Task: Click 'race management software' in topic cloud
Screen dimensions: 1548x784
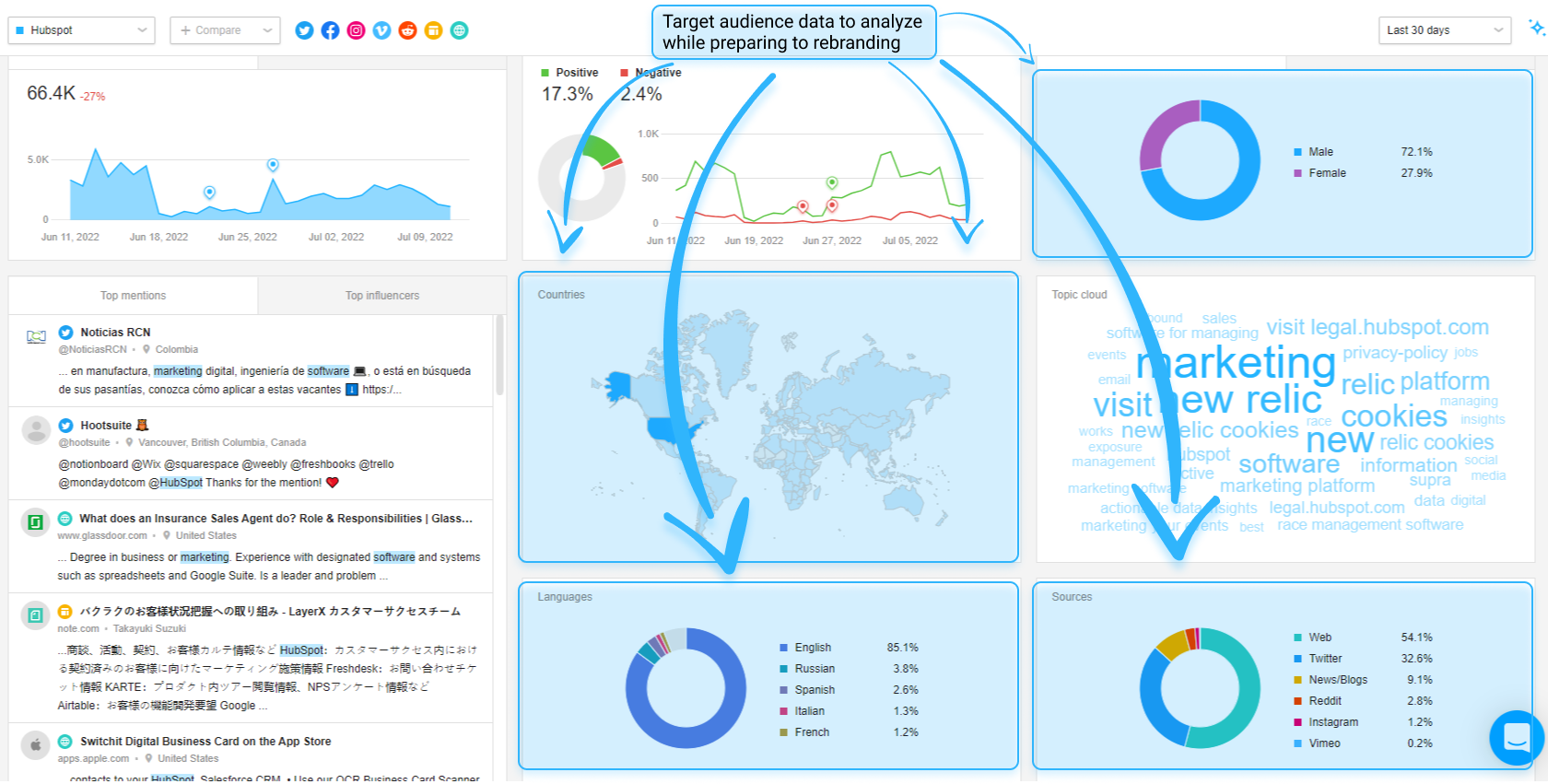Action: point(1370,525)
